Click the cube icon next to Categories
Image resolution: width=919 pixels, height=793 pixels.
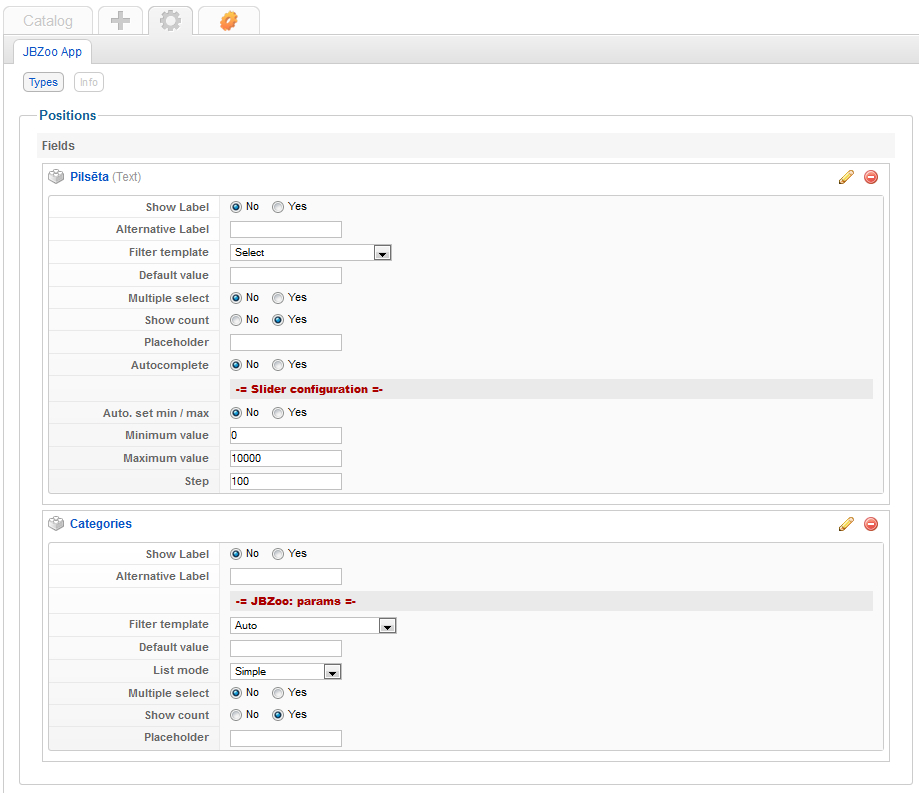pyautogui.click(x=57, y=524)
